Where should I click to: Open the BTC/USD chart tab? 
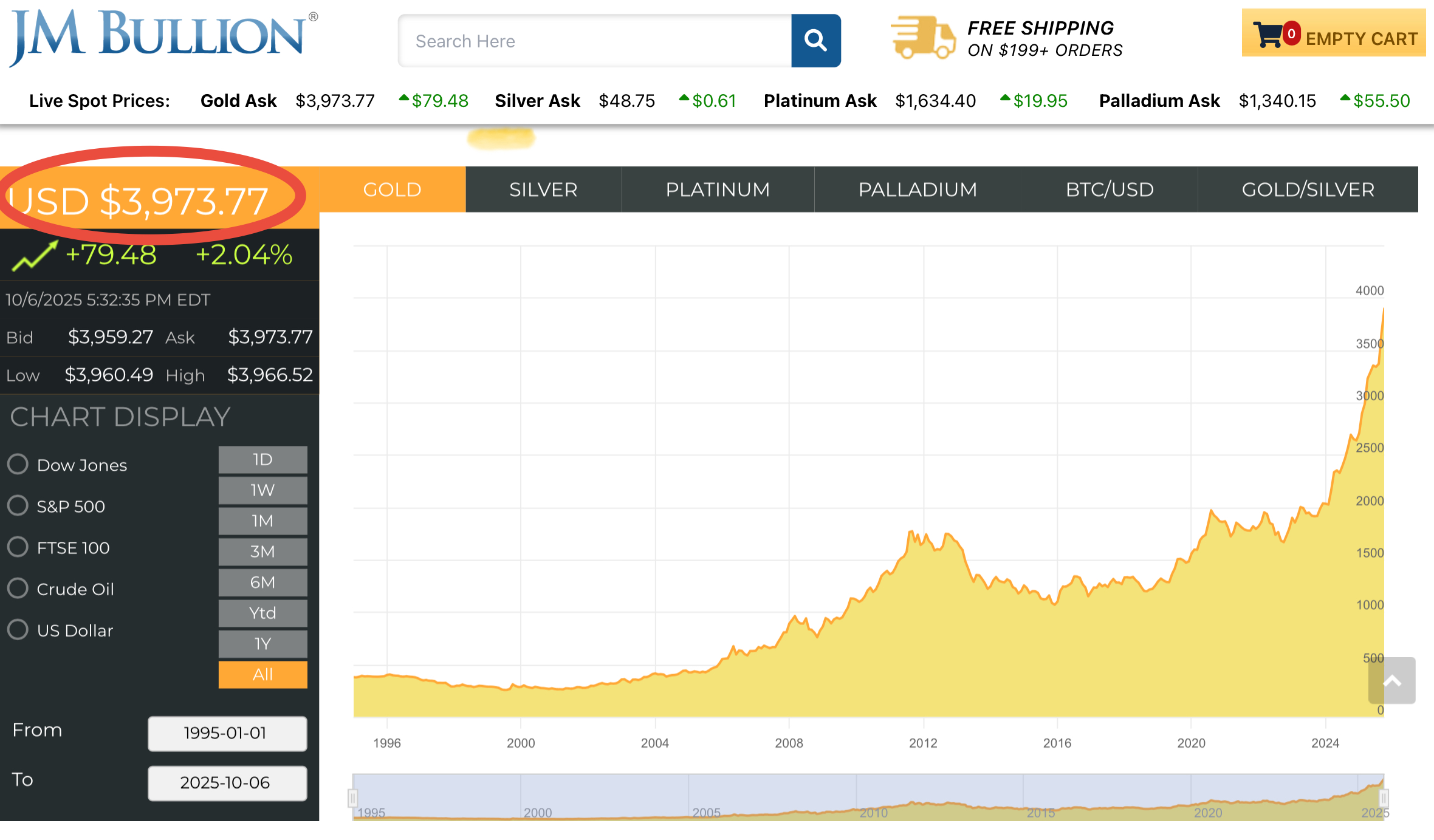(x=1109, y=190)
